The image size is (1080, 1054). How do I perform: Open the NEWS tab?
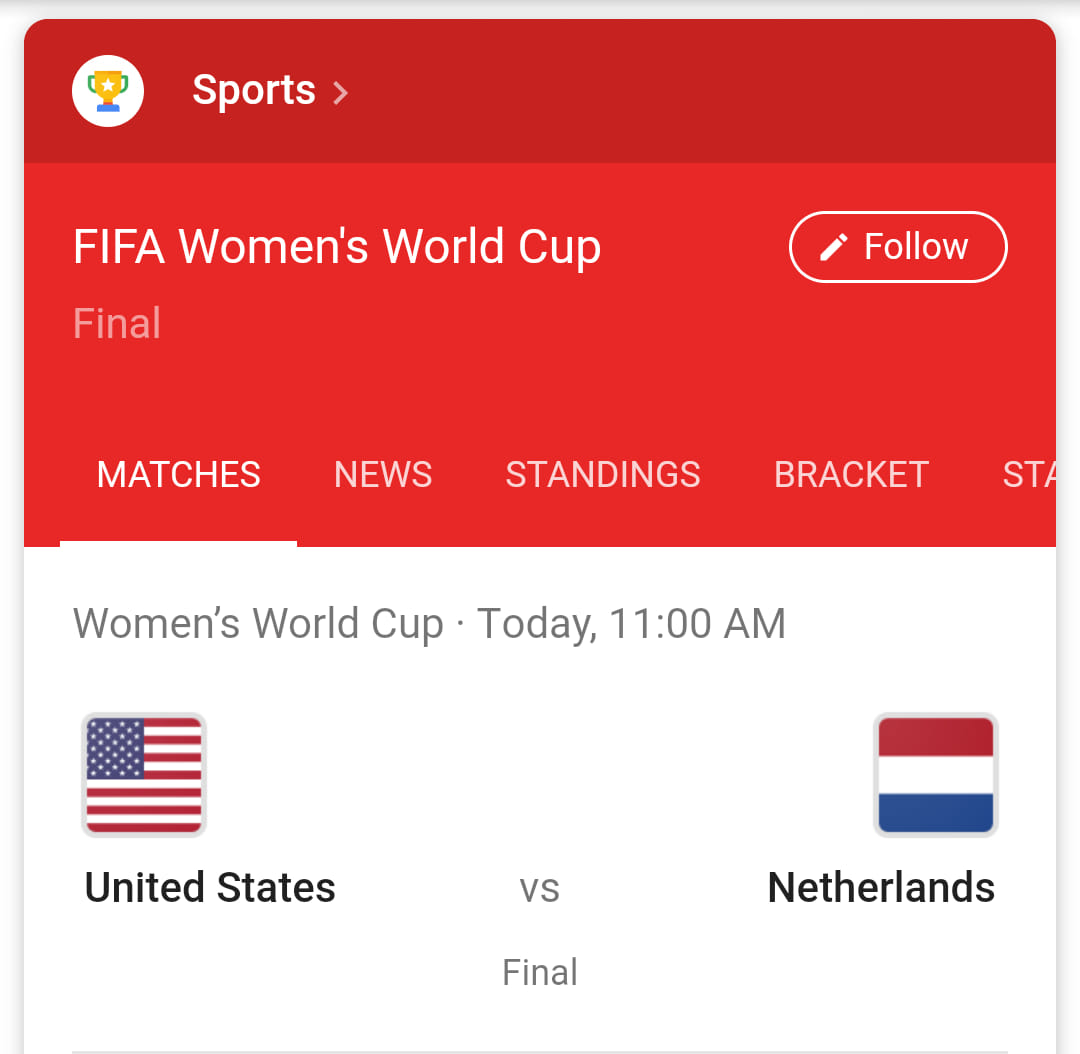pos(383,475)
